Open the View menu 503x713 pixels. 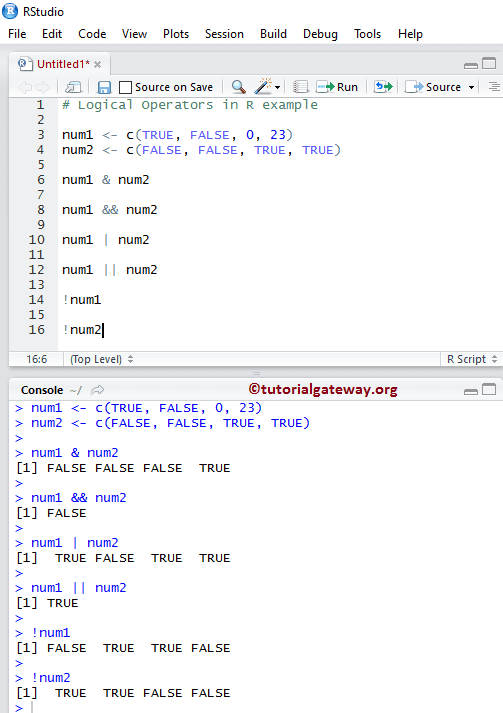click(134, 34)
